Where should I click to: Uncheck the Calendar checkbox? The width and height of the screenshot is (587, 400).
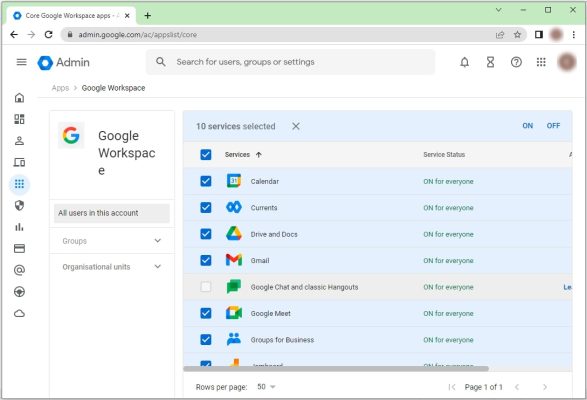(x=206, y=181)
